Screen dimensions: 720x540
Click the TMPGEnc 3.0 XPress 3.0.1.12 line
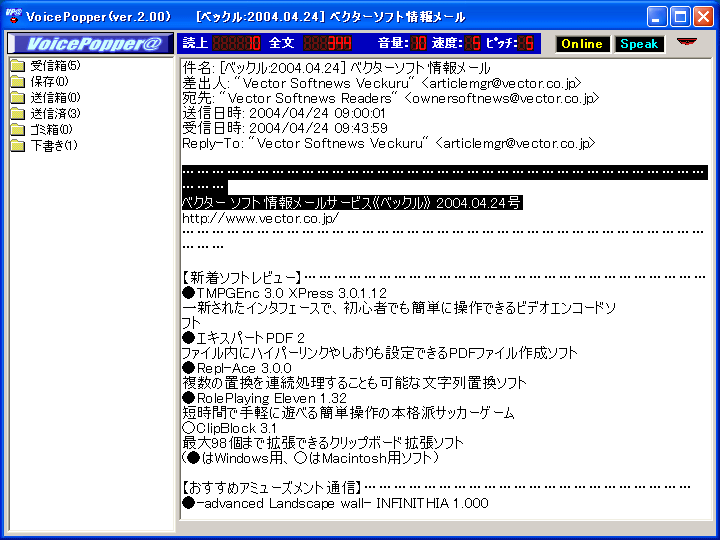[285, 293]
